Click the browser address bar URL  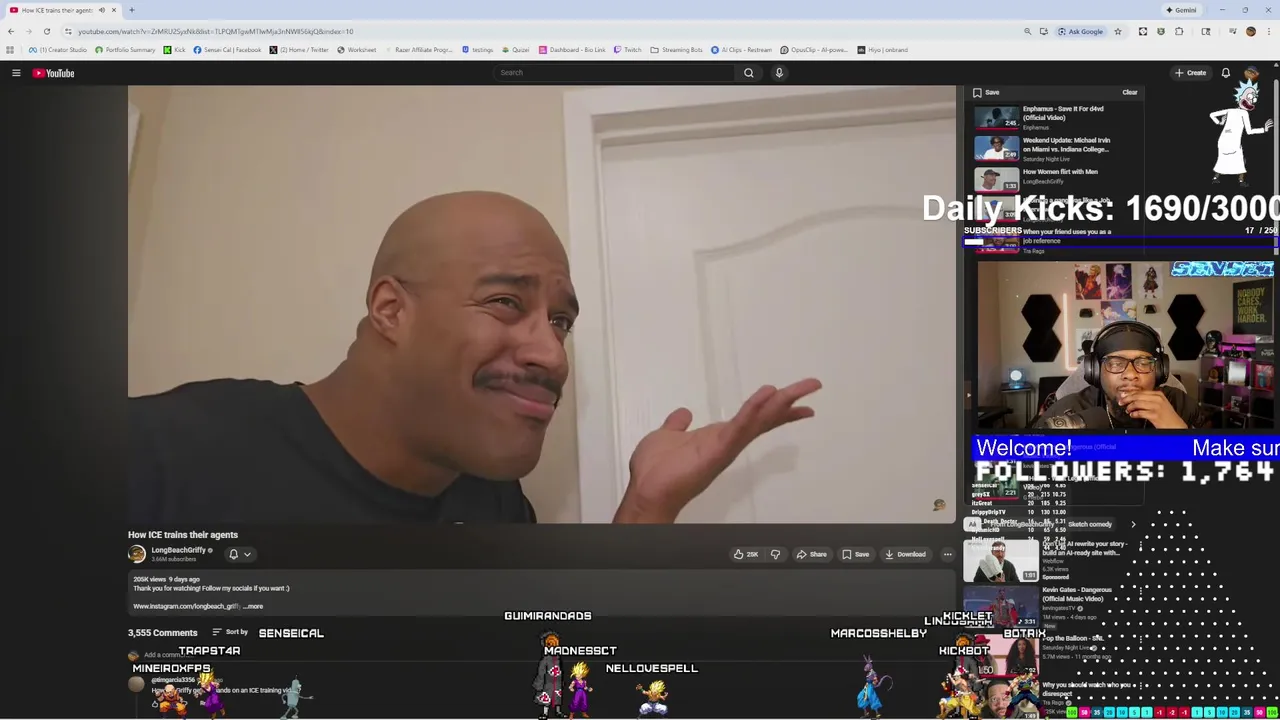pyautogui.click(x=215, y=31)
